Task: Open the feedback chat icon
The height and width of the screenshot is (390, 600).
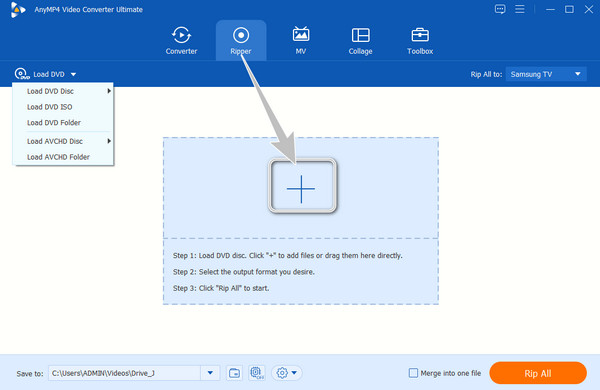Action: [500, 9]
